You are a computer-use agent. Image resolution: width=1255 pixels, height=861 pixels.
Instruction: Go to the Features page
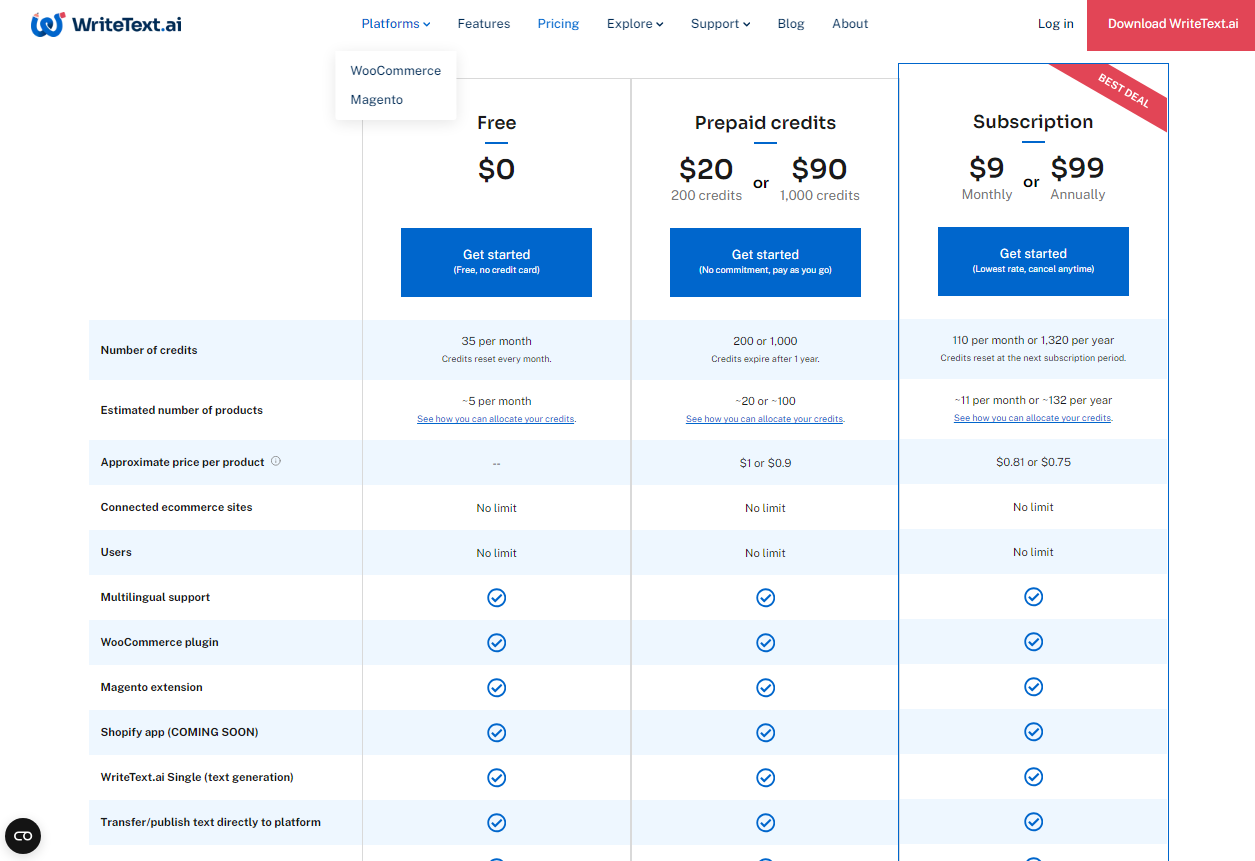tap(484, 24)
